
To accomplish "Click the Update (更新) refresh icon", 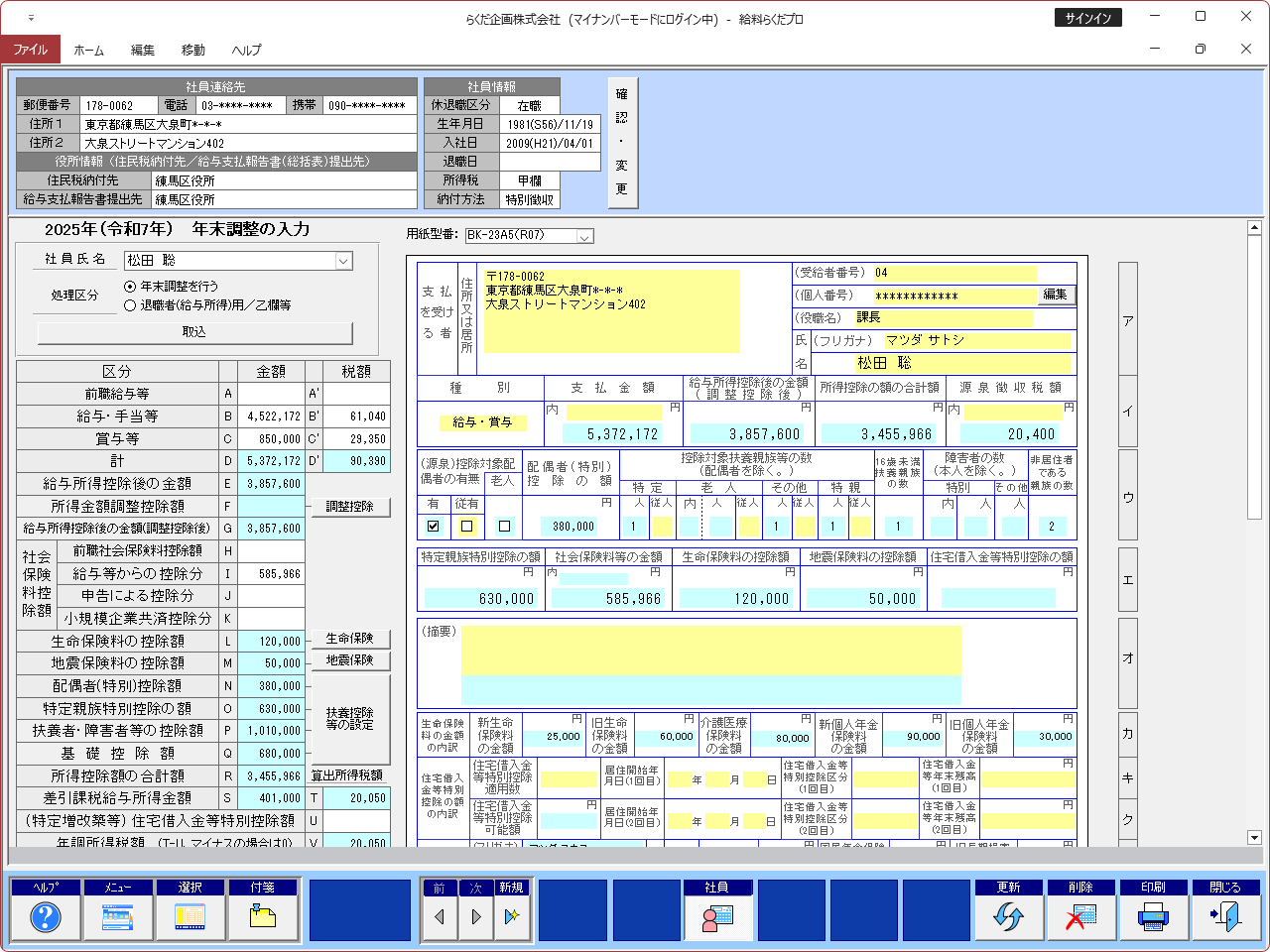I will (1008, 917).
